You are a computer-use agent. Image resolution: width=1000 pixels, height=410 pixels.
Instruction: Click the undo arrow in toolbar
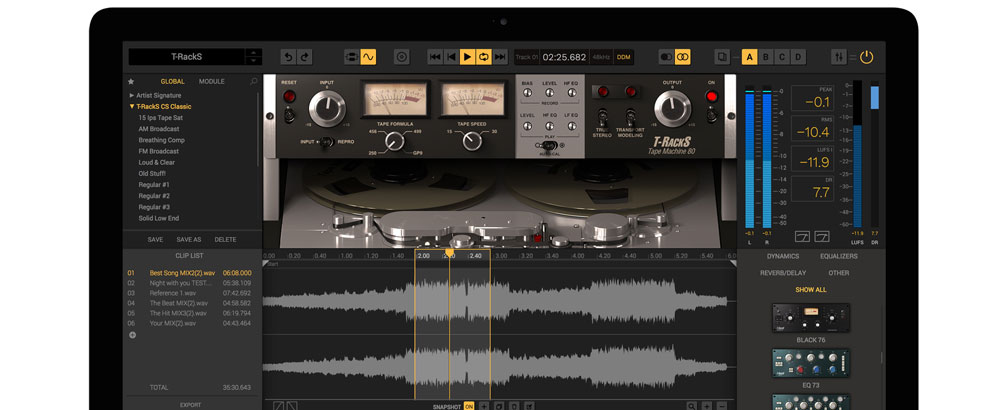tap(288, 57)
